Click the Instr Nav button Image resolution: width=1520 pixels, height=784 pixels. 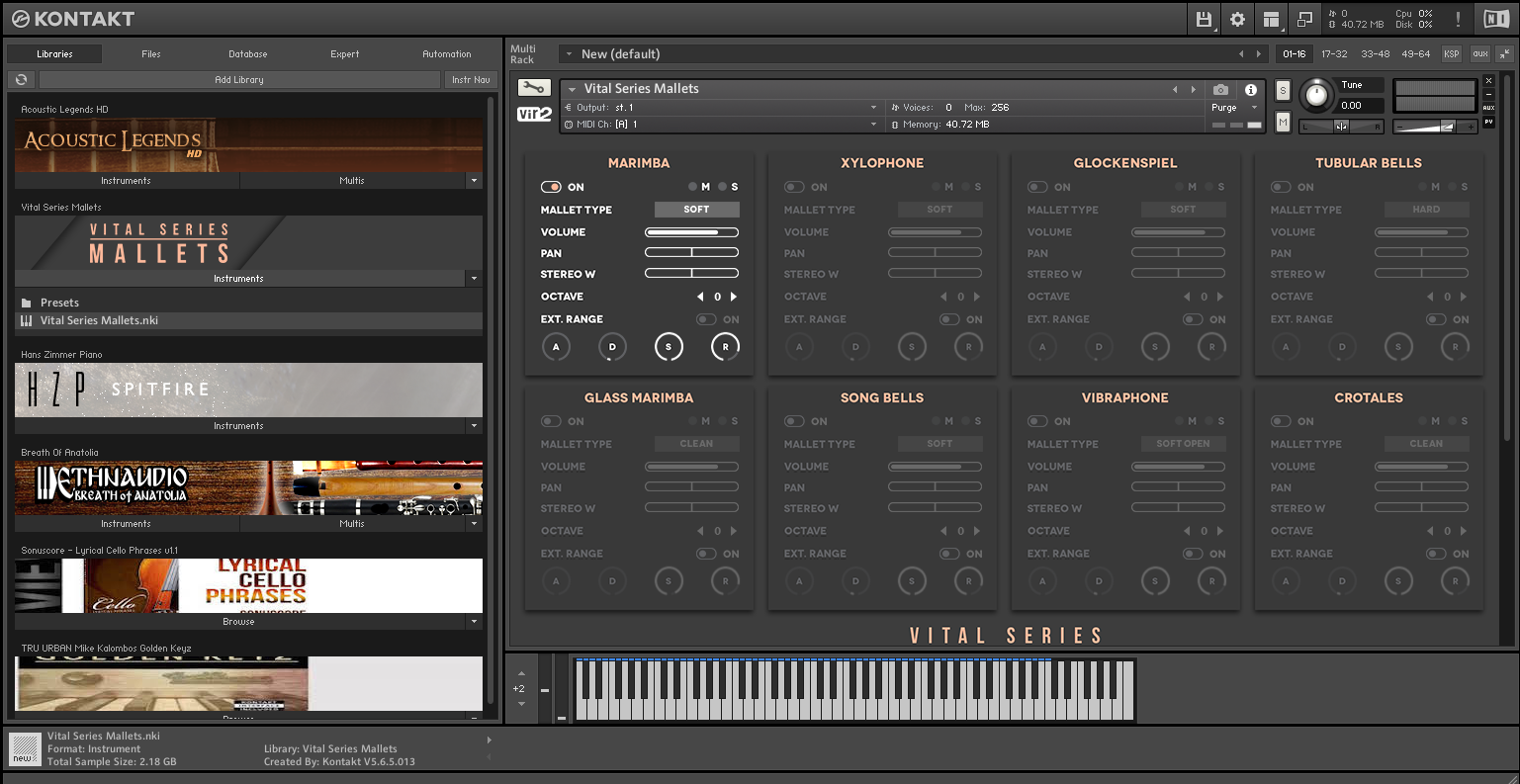coord(471,80)
